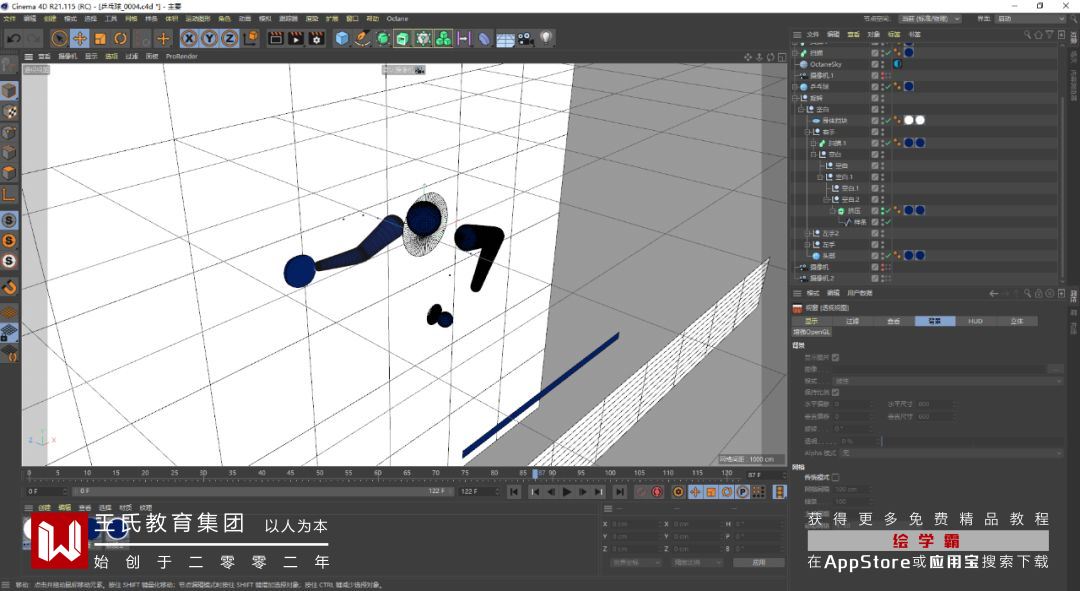Activate the Move tool
1080x591 pixels.
(80, 39)
